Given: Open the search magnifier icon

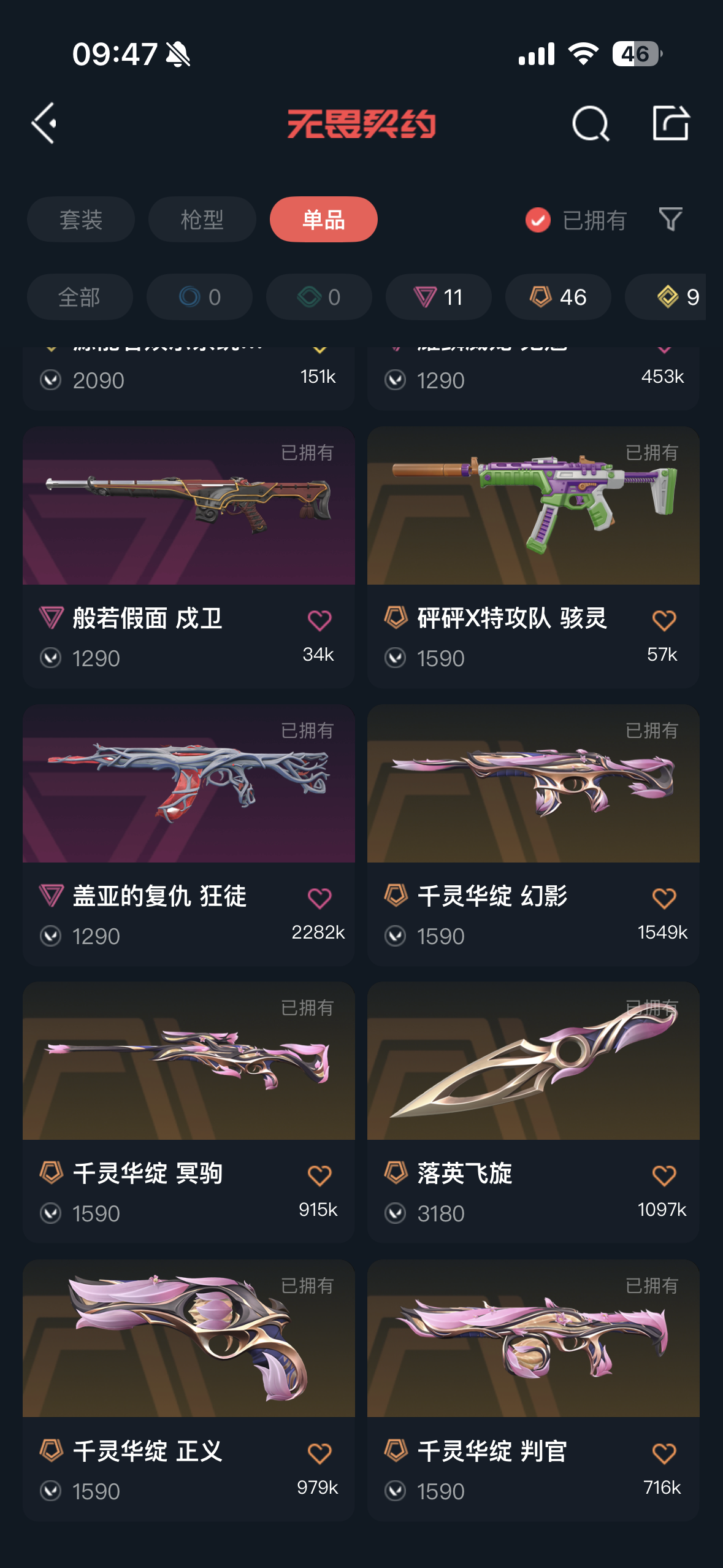Looking at the screenshot, I should point(591,123).
